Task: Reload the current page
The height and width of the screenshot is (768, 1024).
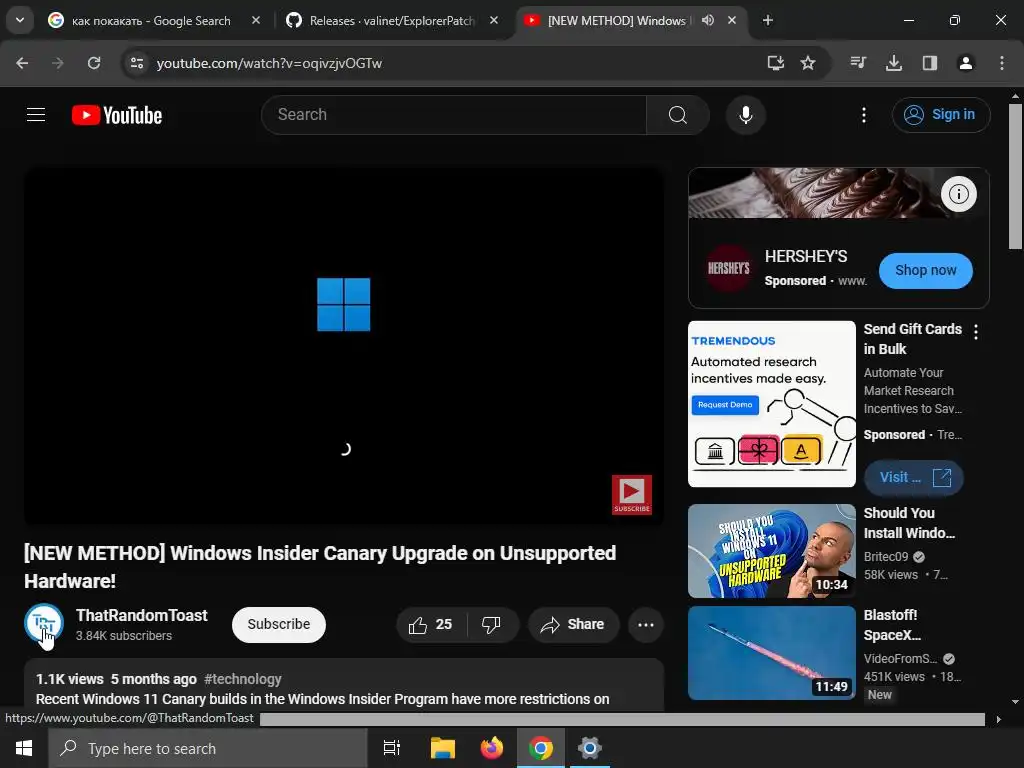Action: pos(94,63)
